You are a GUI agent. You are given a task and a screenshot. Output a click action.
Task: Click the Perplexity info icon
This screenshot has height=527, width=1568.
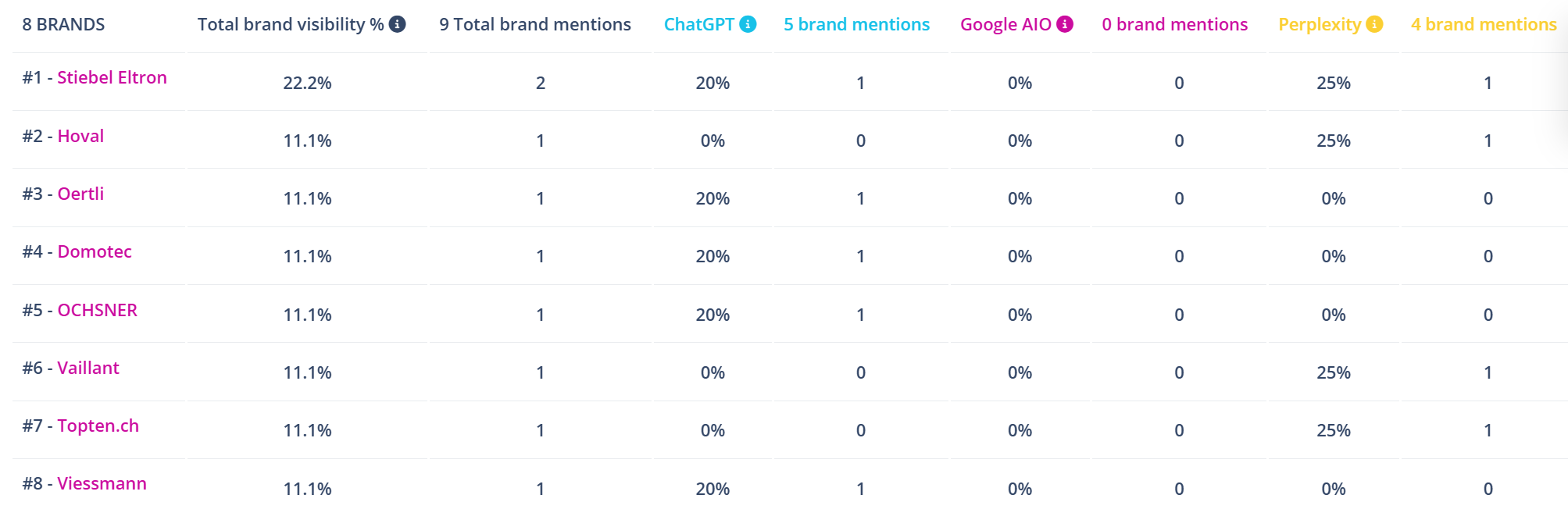click(x=1374, y=24)
